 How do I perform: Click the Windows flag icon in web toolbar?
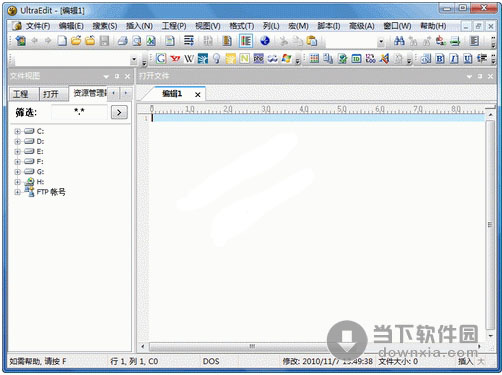286,59
